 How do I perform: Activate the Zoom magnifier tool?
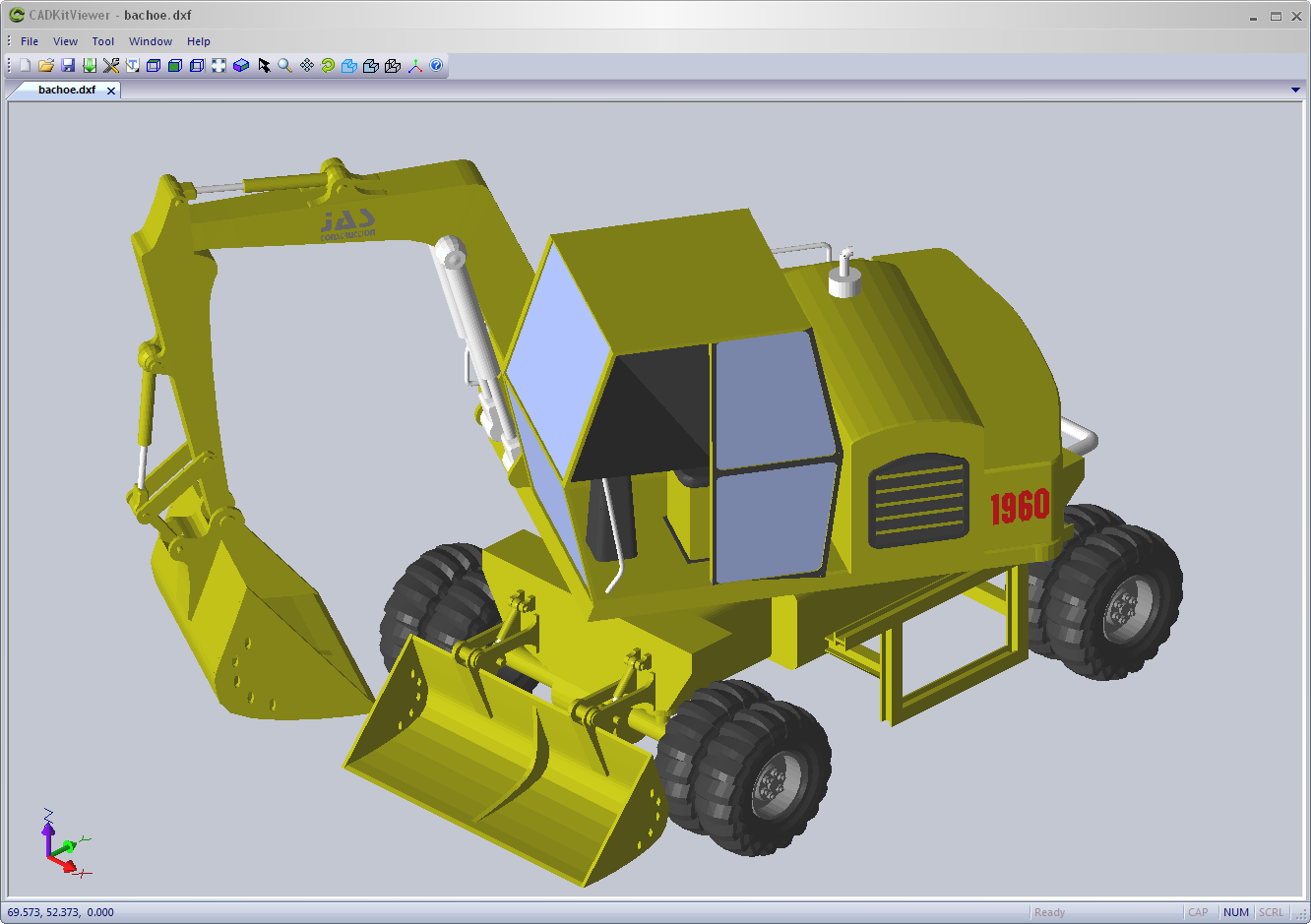tap(284, 65)
